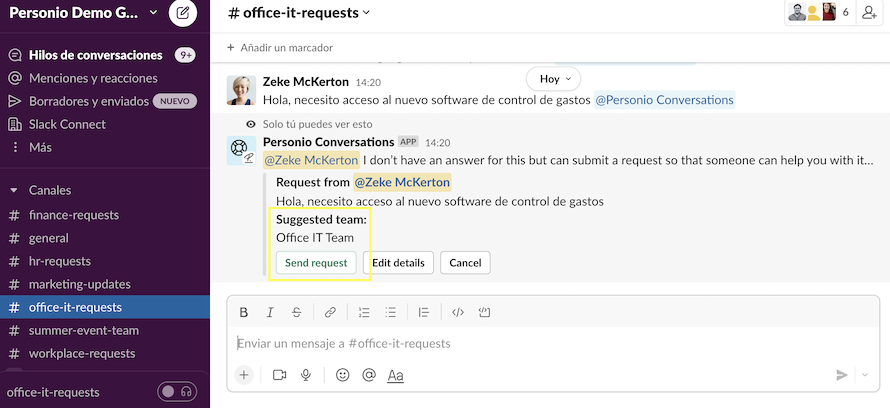The image size is (890, 408).
Task: Open the marketing-updates channel
Action: click(79, 284)
